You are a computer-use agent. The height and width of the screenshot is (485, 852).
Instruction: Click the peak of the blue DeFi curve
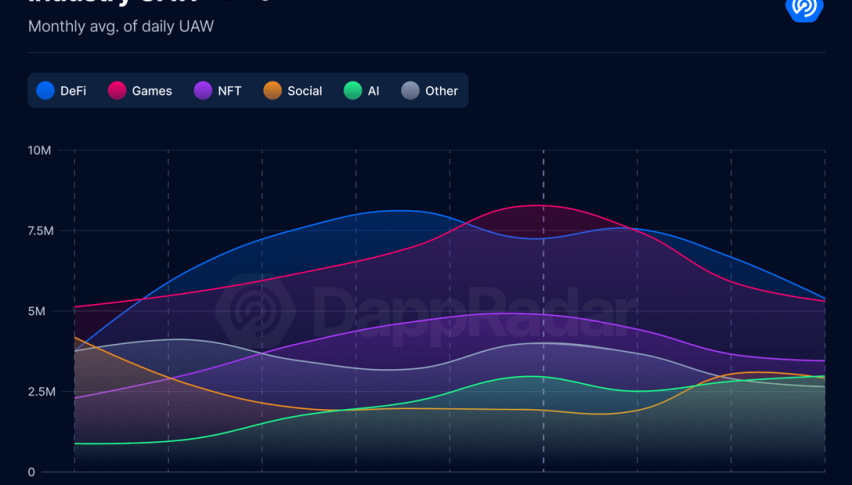(400, 210)
